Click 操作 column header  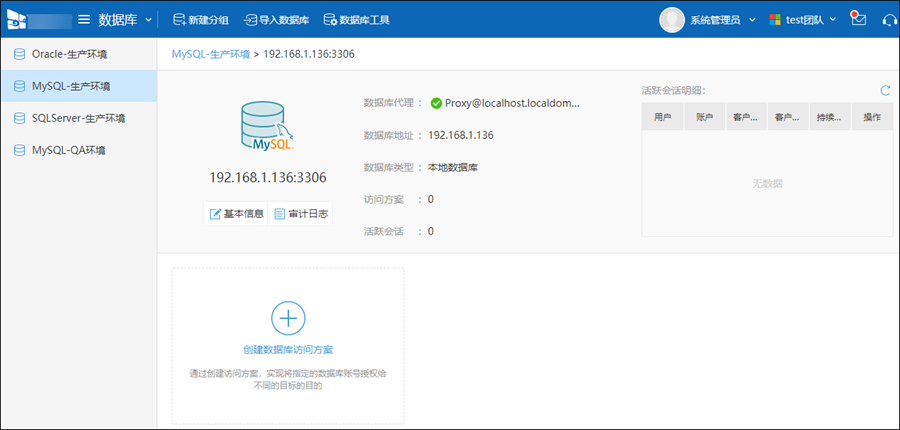[x=872, y=117]
